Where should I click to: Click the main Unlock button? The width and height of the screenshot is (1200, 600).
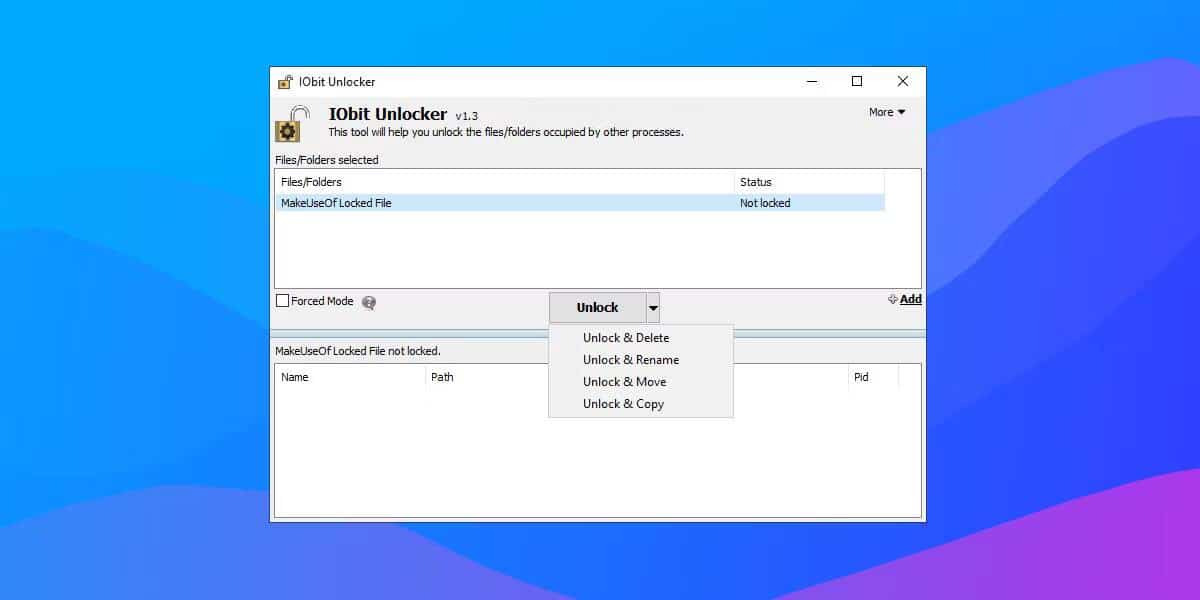pos(597,308)
